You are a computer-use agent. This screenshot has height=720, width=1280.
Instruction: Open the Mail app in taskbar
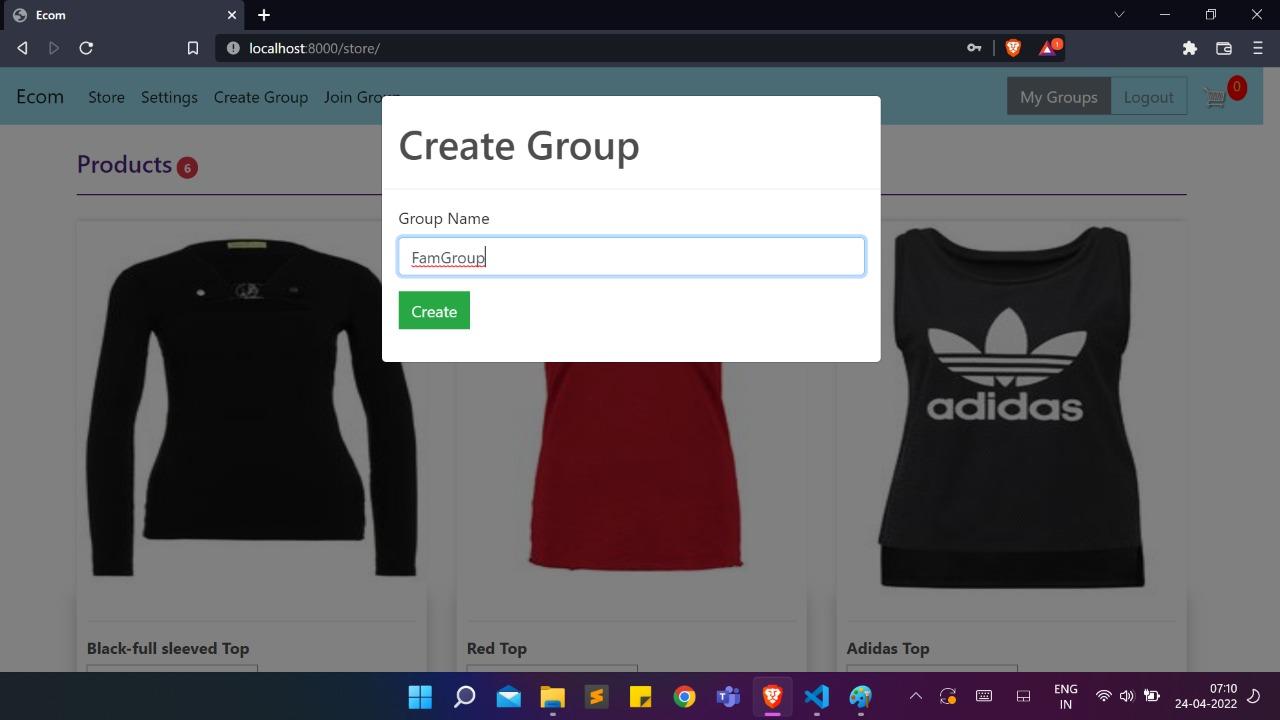coord(508,696)
